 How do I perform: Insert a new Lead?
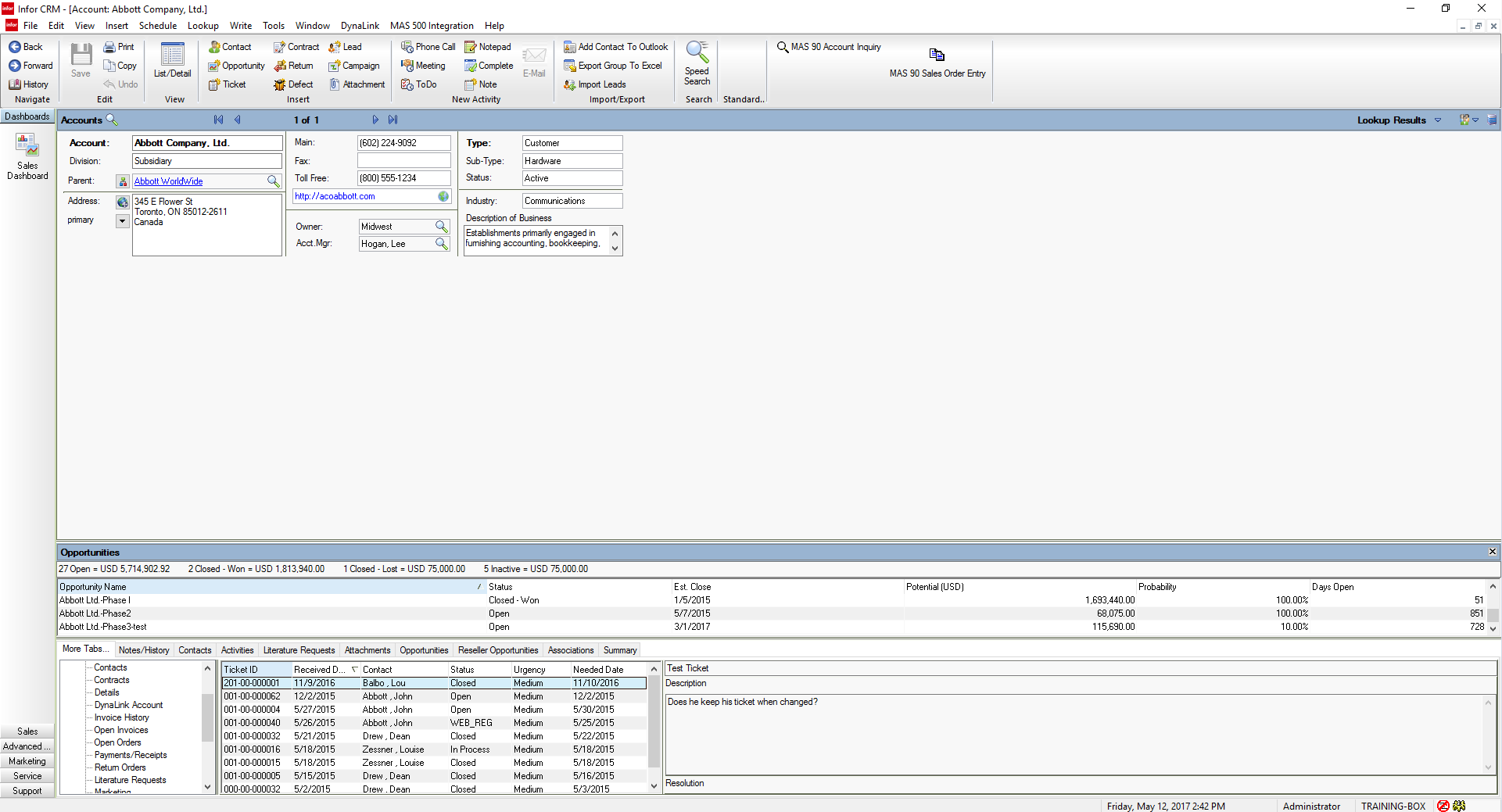point(345,47)
